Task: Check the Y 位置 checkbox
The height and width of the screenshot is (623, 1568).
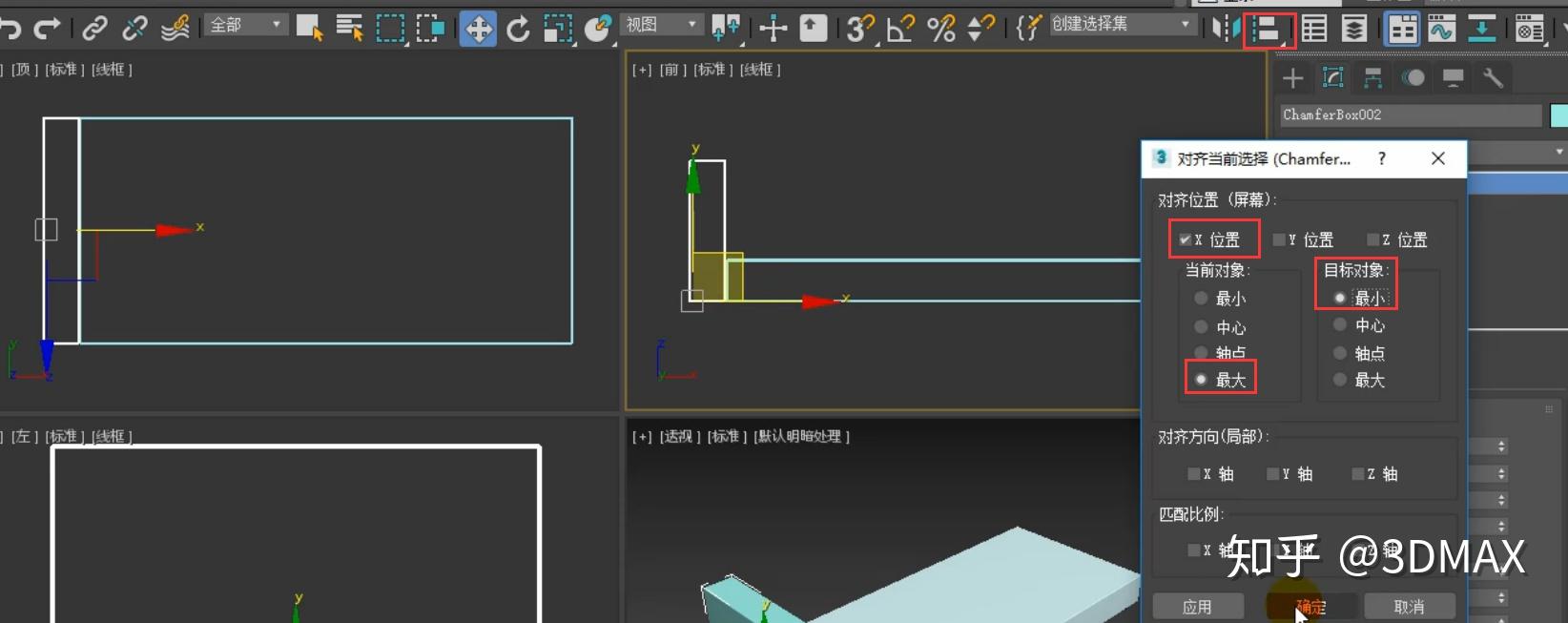Action: pyautogui.click(x=1279, y=239)
